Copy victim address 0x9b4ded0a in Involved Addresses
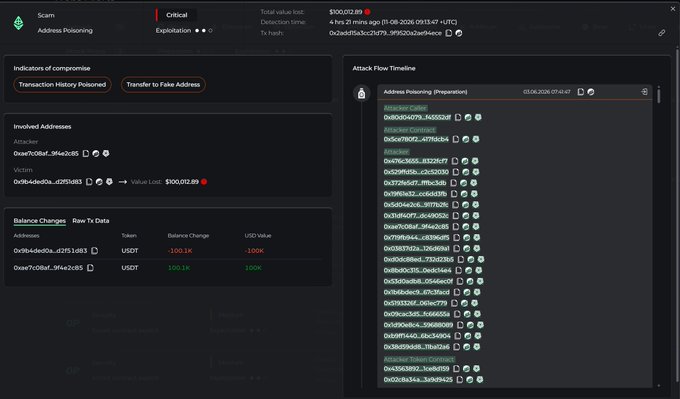The height and width of the screenshot is (399, 680). [x=89, y=182]
